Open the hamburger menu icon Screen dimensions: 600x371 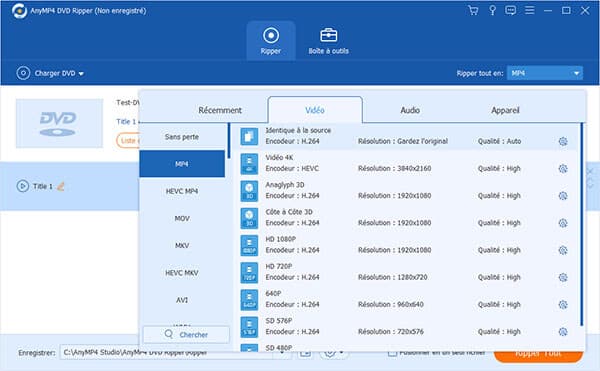(x=530, y=10)
